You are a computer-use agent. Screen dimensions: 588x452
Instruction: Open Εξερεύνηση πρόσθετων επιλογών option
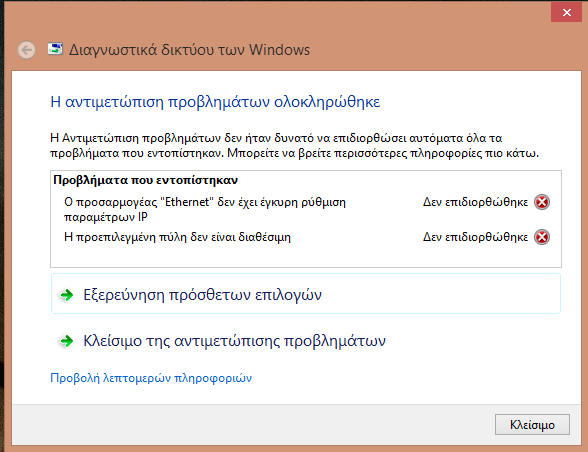(306, 294)
